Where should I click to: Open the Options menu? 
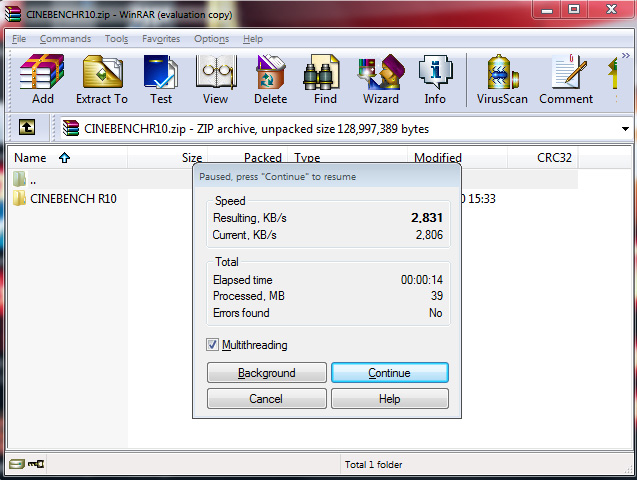coord(211,39)
